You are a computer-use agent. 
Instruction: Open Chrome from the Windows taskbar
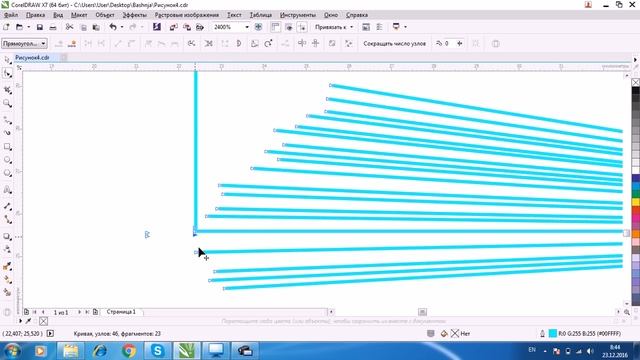129,351
